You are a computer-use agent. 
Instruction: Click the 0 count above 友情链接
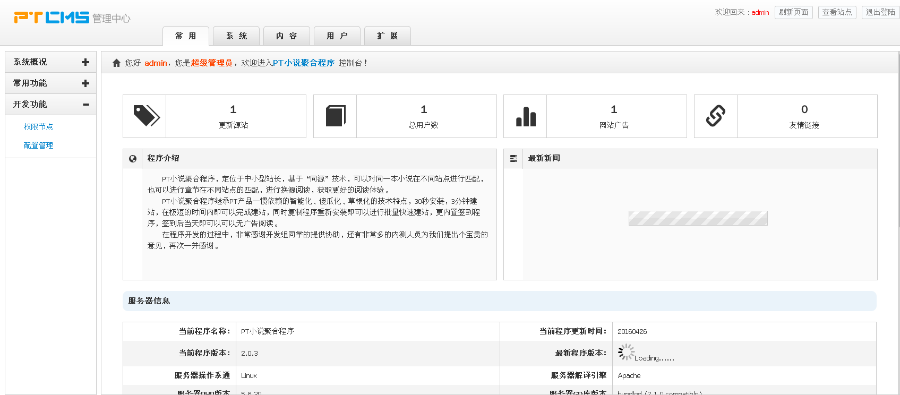tap(805, 110)
